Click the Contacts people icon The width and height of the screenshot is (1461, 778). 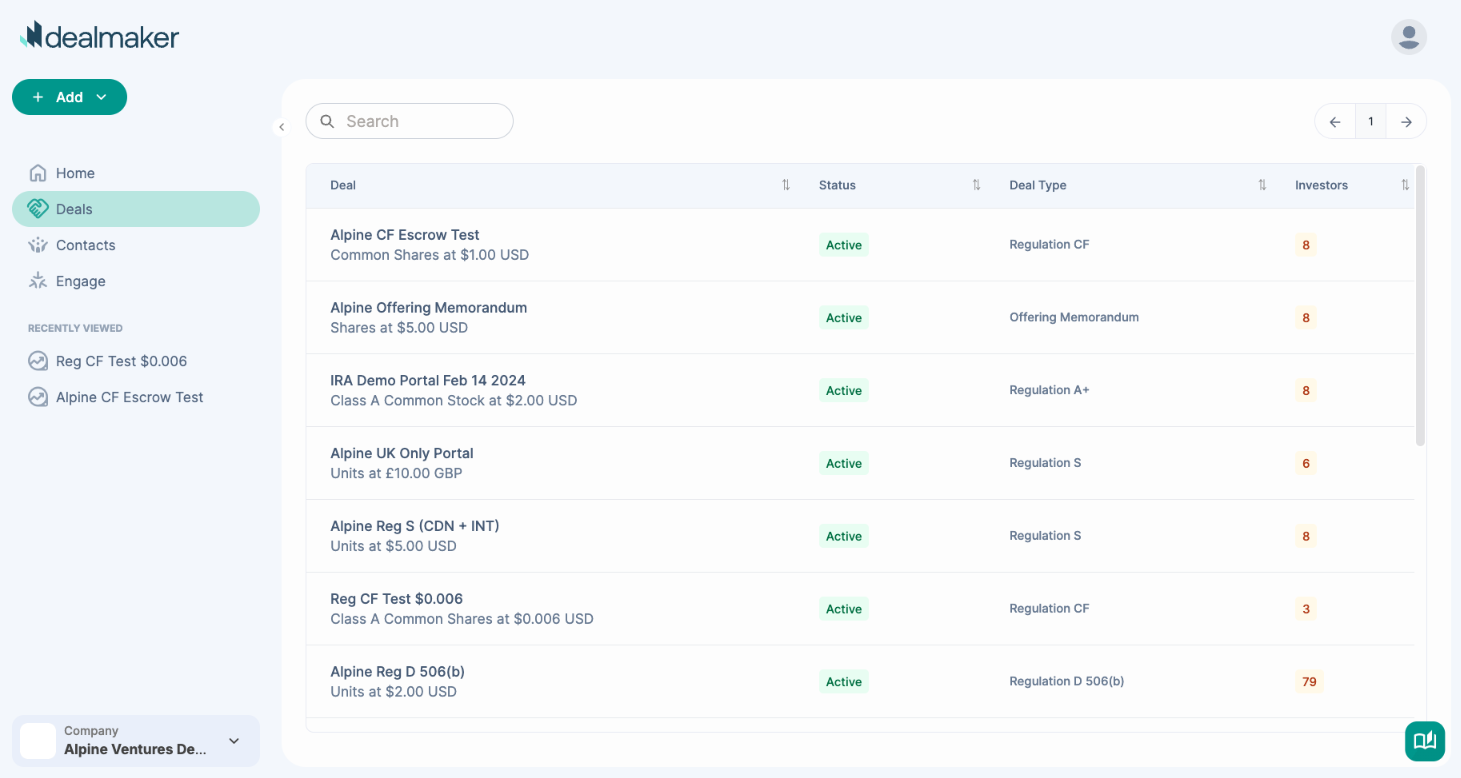pos(38,245)
